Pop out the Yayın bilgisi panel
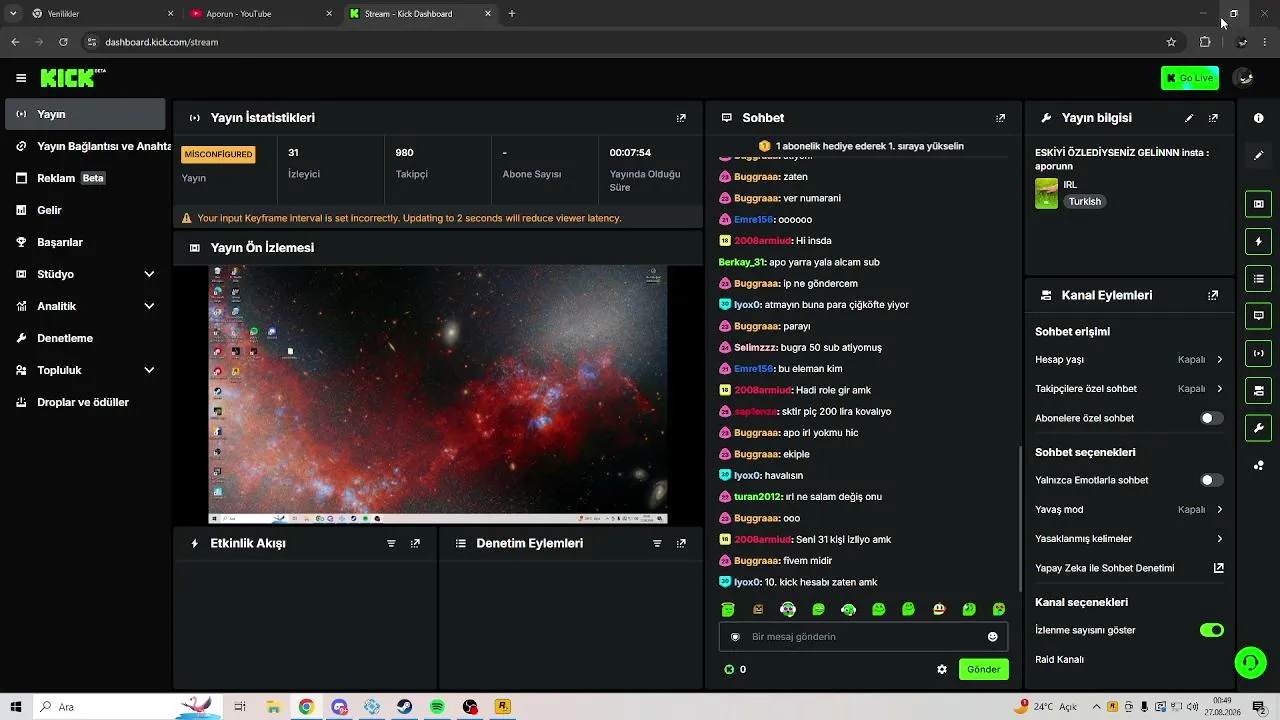1280x720 pixels. tap(1213, 118)
